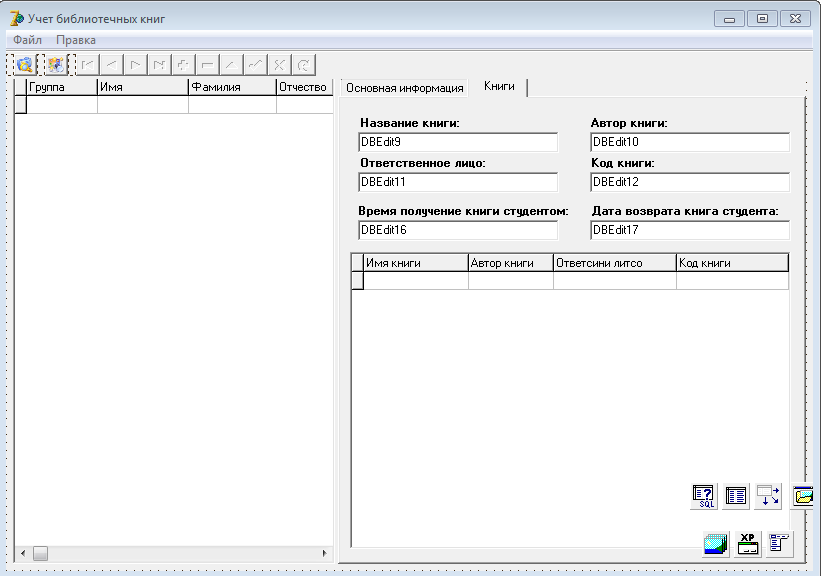Focus the DBEdit12 book code field
The height and width of the screenshot is (576, 821).
point(690,182)
